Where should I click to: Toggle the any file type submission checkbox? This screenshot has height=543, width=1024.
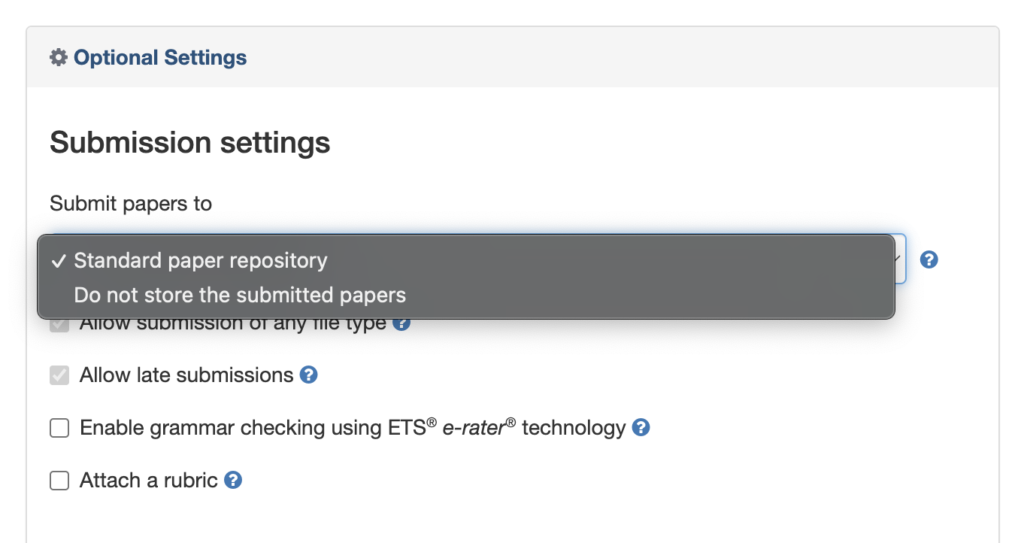point(59,325)
